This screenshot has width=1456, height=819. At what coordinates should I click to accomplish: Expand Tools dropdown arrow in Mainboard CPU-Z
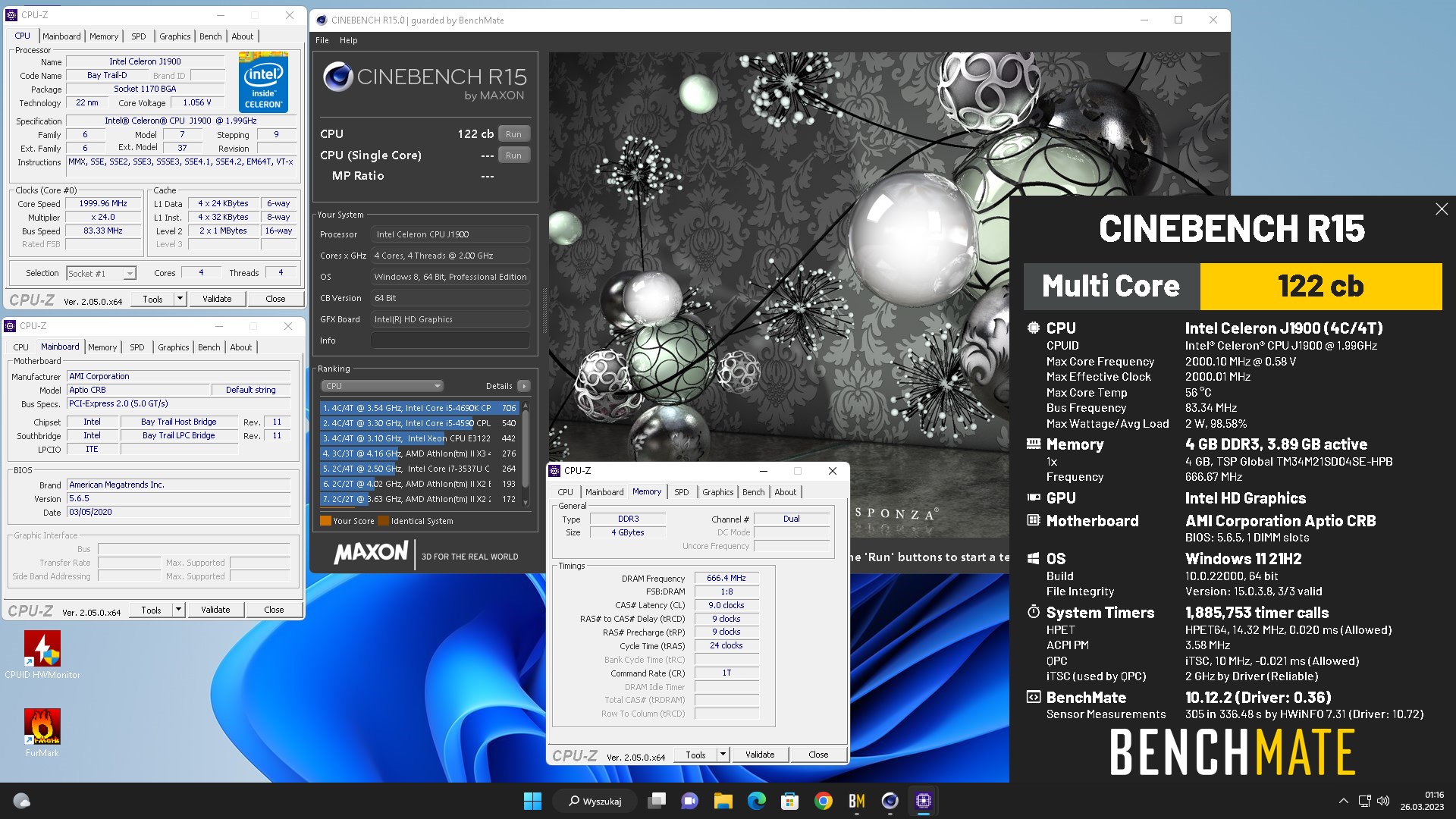tap(178, 610)
